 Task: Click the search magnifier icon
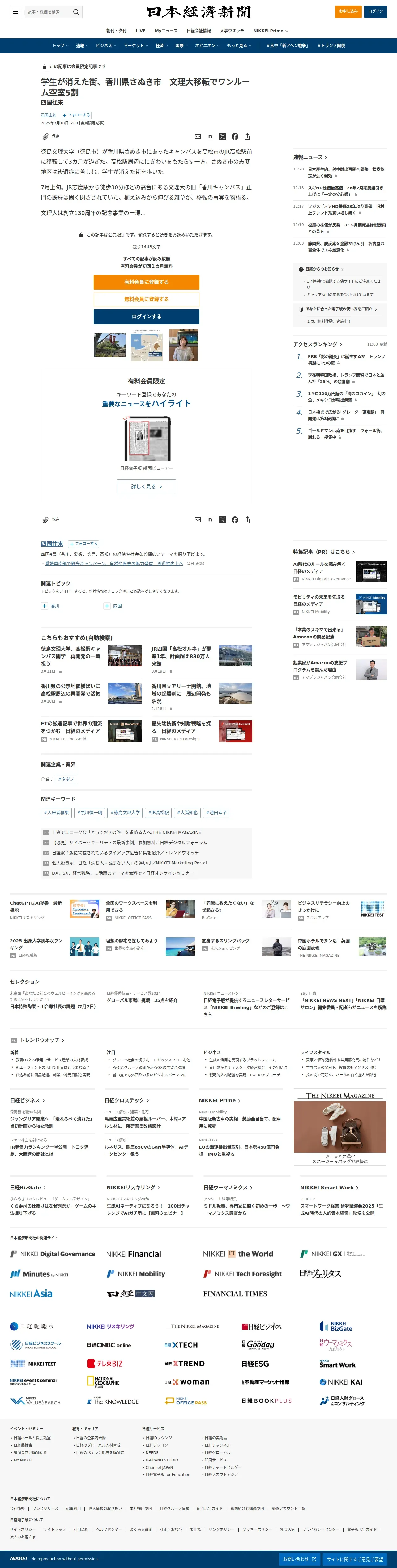(x=76, y=11)
